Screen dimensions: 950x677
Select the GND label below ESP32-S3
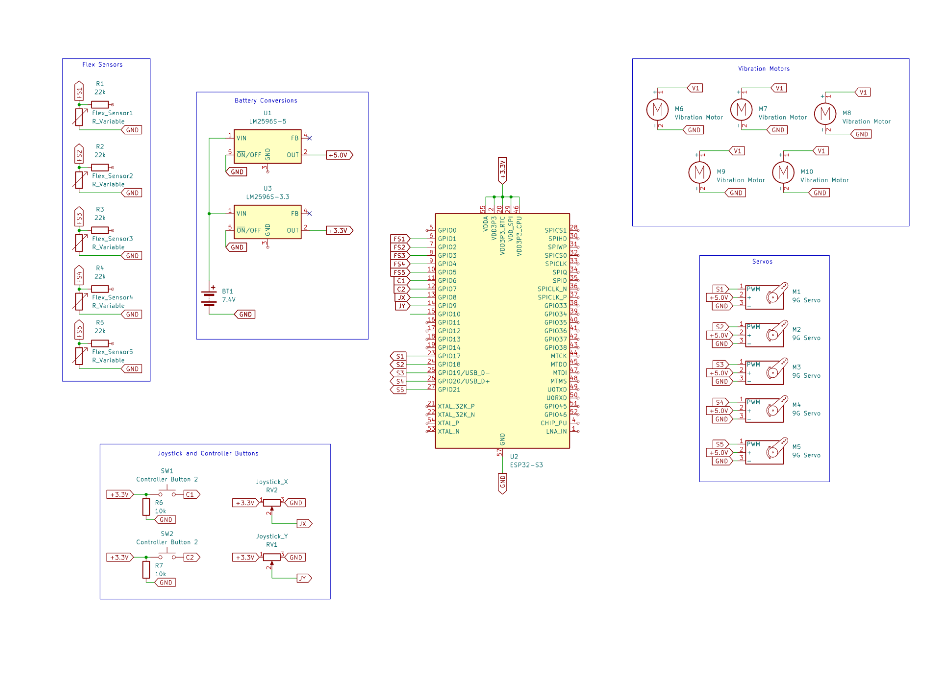(502, 483)
